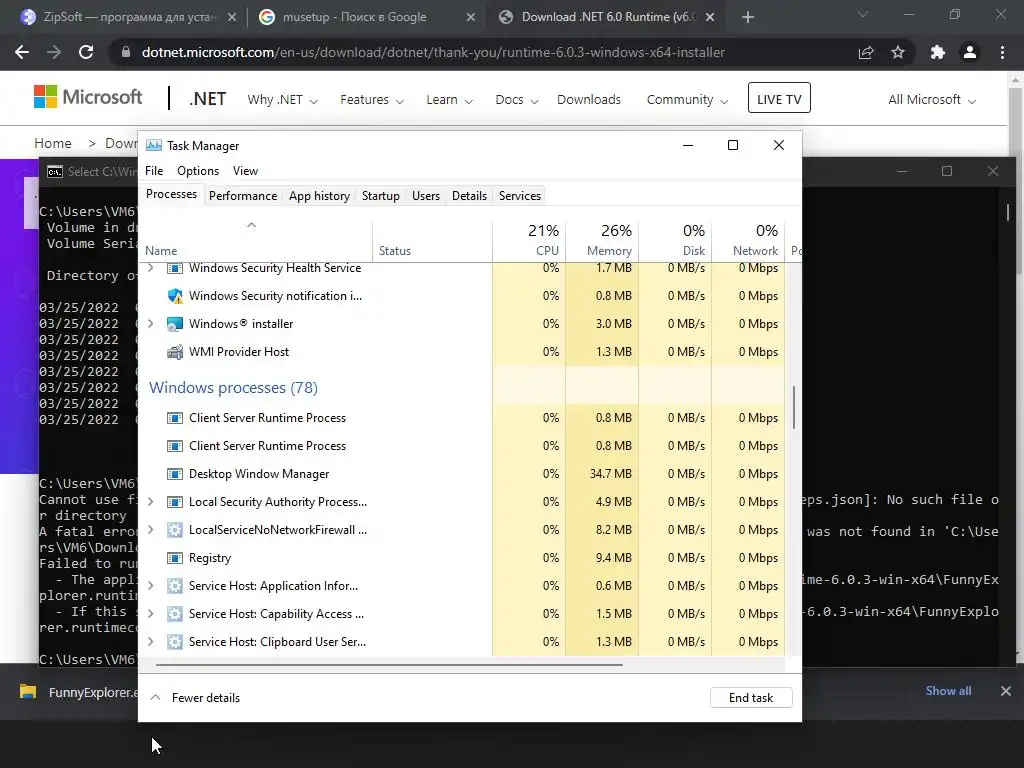Click the tab search chevron in Chrome
The height and width of the screenshot is (768, 1024).
[x=863, y=14]
